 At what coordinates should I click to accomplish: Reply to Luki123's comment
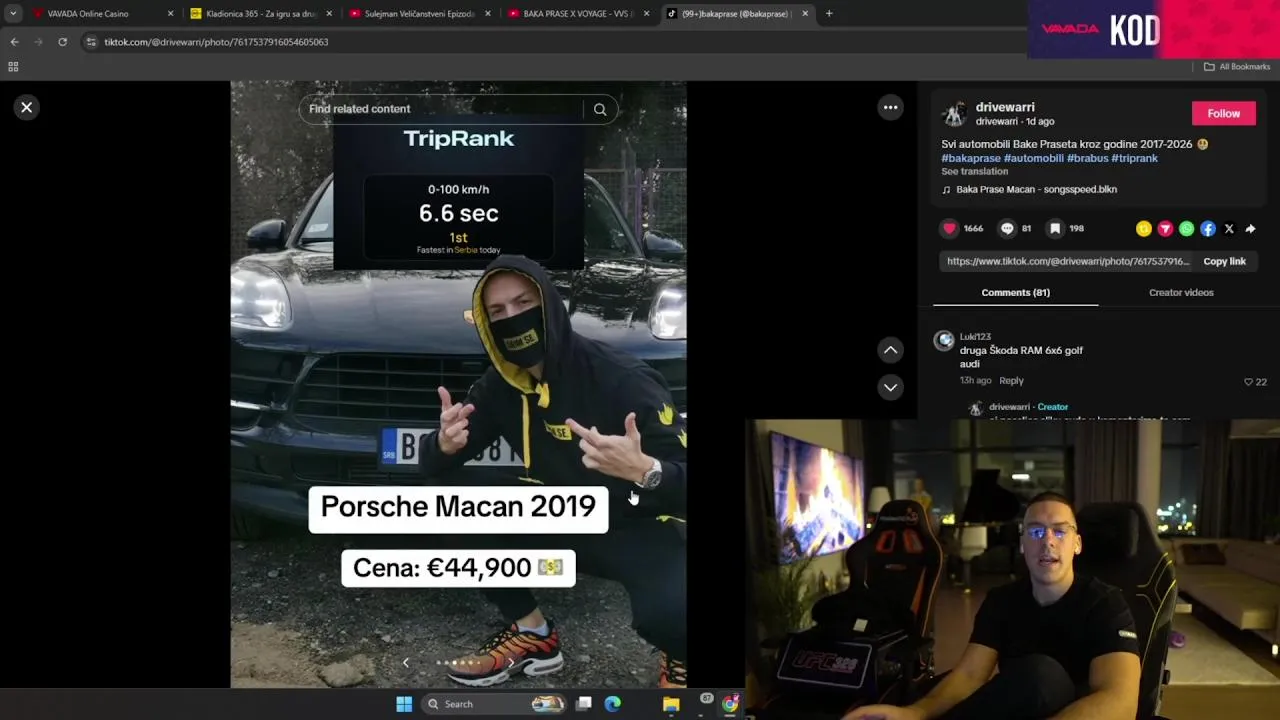coord(1011,380)
